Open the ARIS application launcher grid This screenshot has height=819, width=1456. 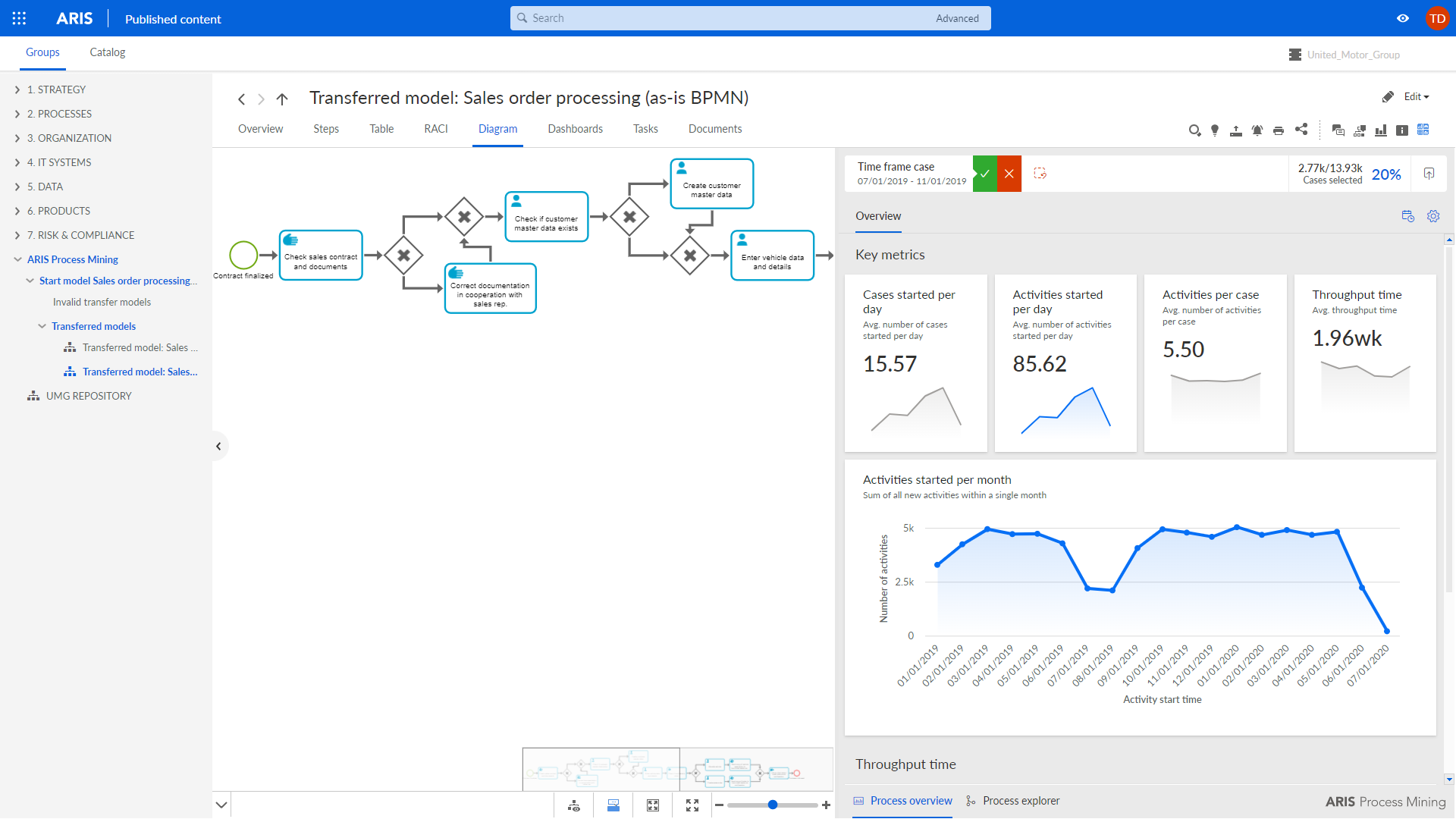point(19,18)
